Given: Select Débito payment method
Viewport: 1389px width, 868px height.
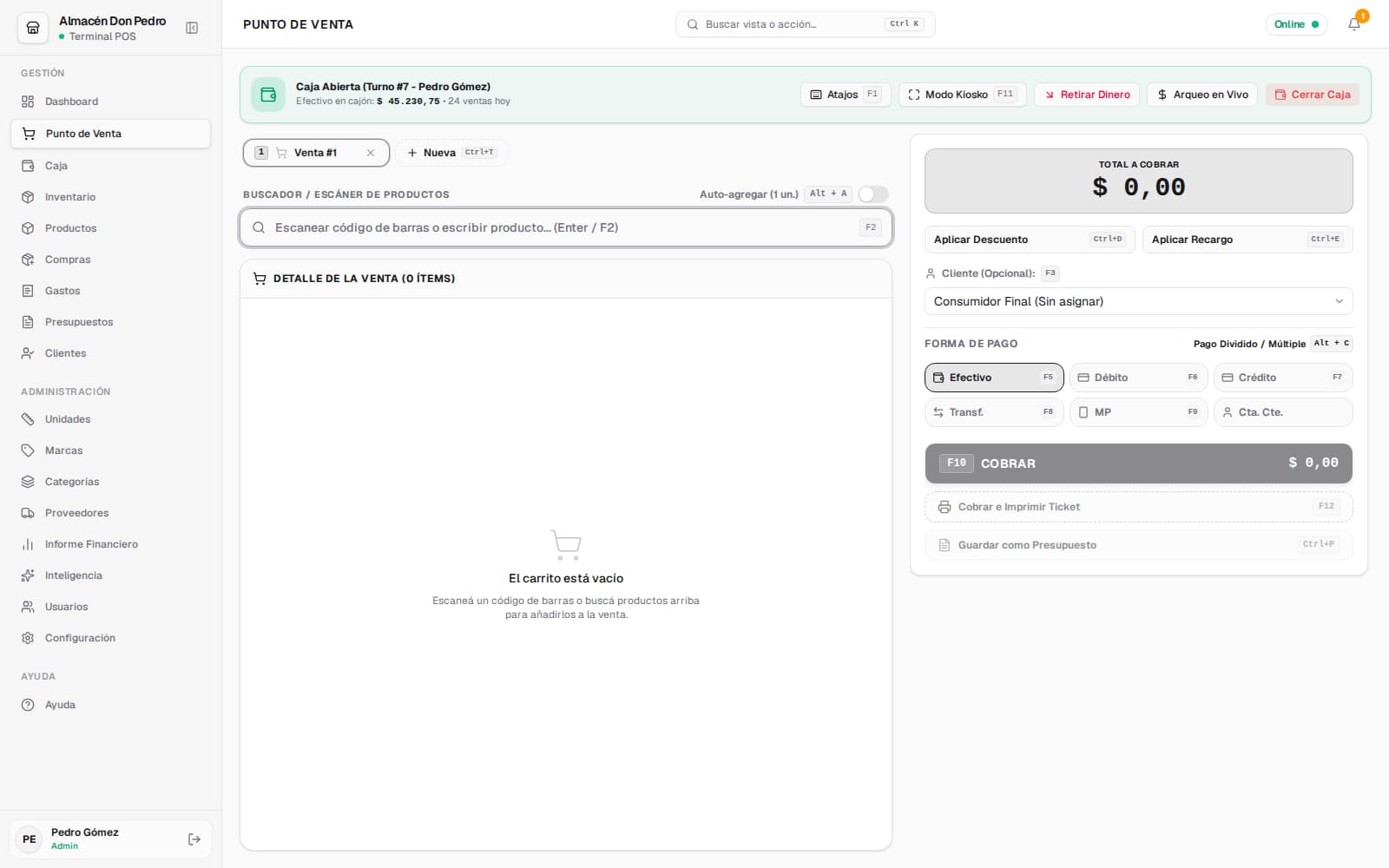Looking at the screenshot, I should click(1138, 378).
